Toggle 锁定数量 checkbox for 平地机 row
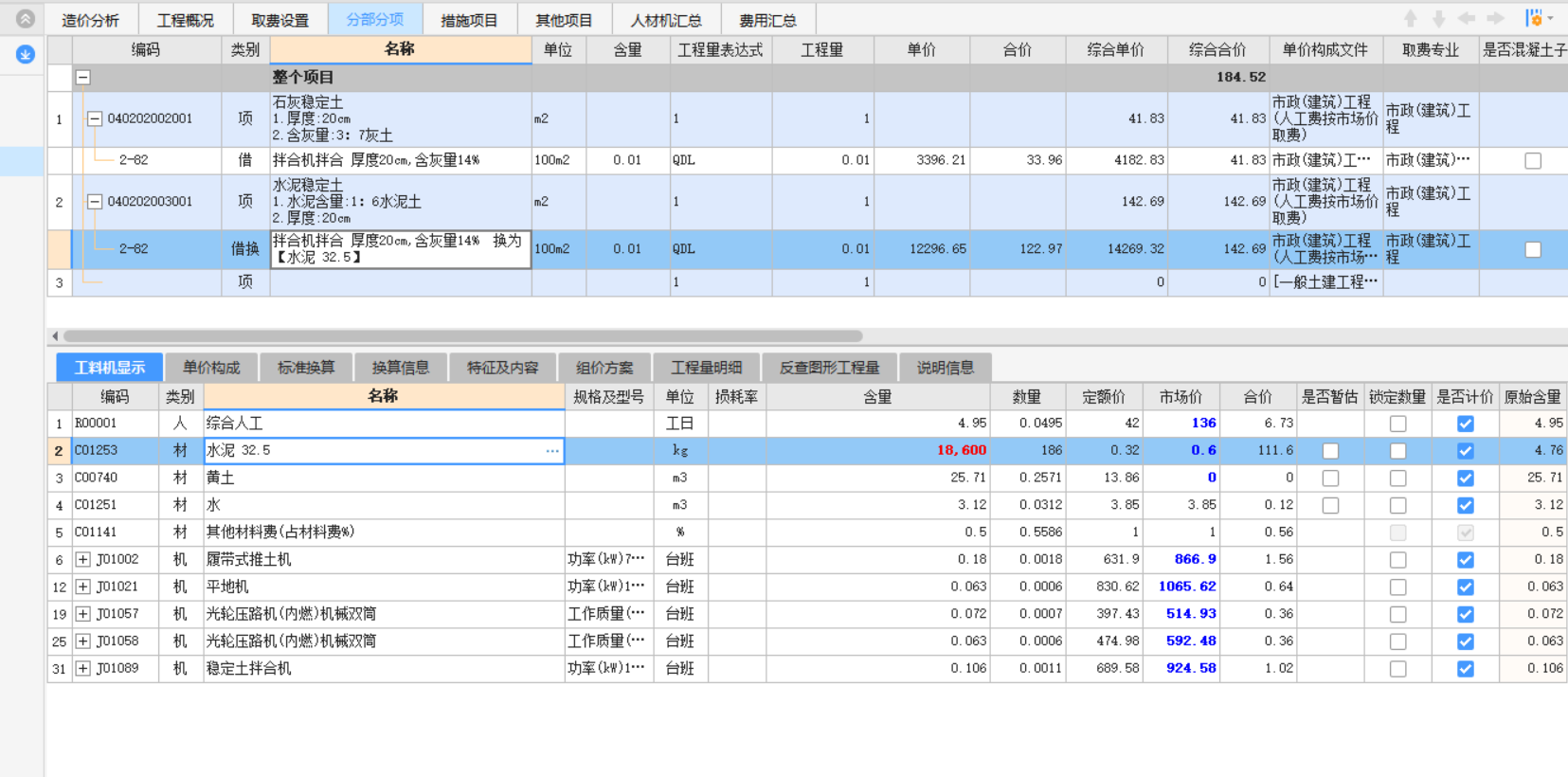This screenshot has height=777, width=1568. pyautogui.click(x=1397, y=587)
